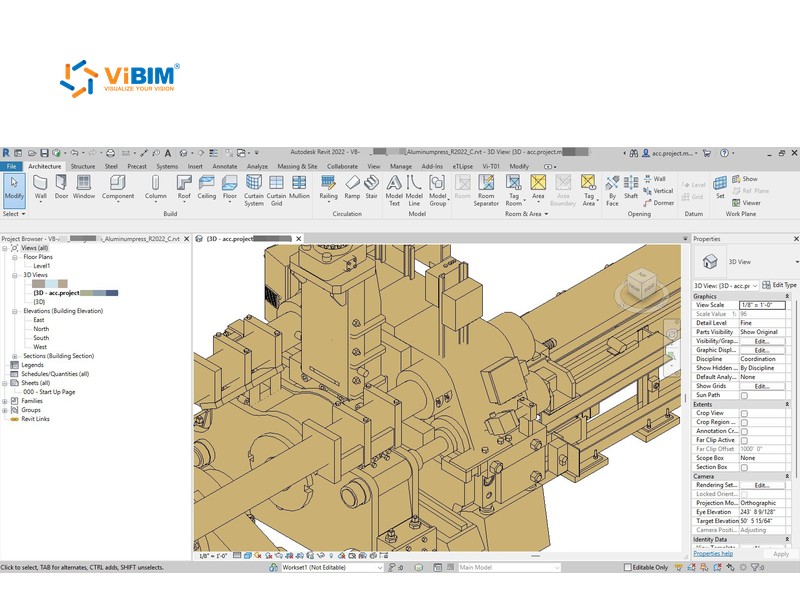Click the View Scale value field
Viewport: 800px width, 600px height.
(762, 305)
